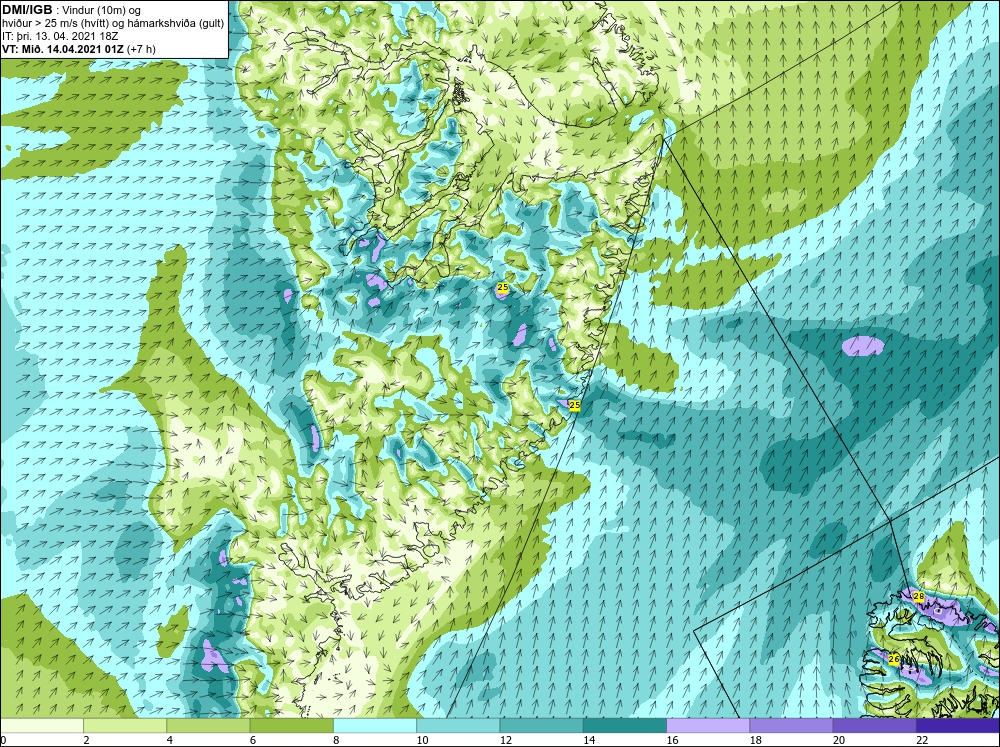The image size is (1000, 747).
Task: Click the medium purple 18–20 m/s legend swatch
Action: 791,725
